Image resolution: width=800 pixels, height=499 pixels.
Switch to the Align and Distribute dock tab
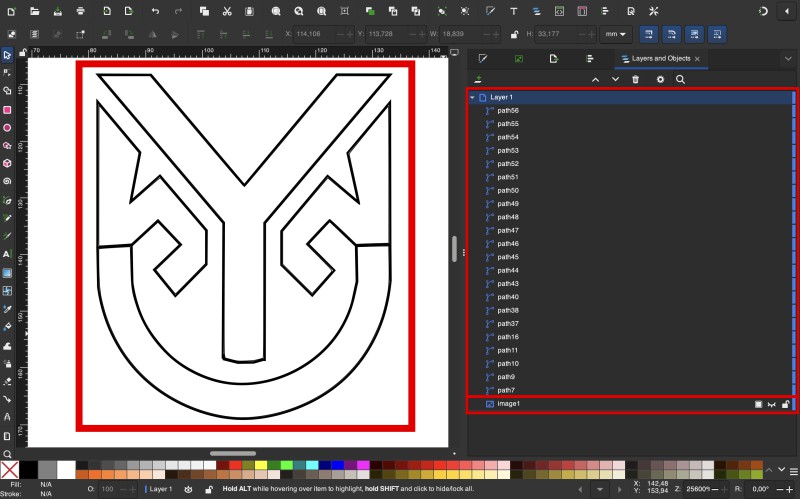tap(590, 59)
